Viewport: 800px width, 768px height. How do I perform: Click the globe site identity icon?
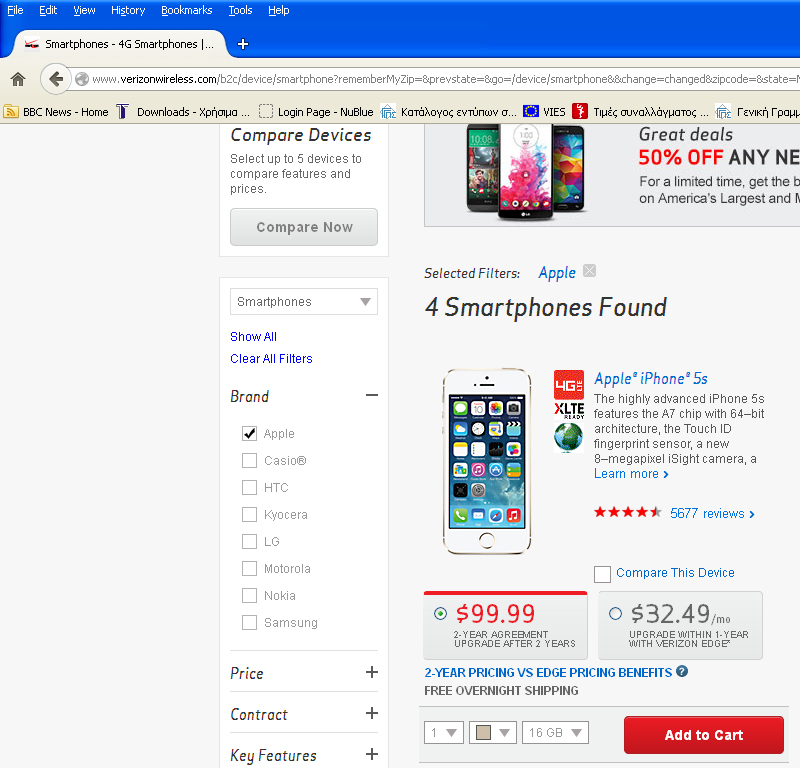click(82, 79)
